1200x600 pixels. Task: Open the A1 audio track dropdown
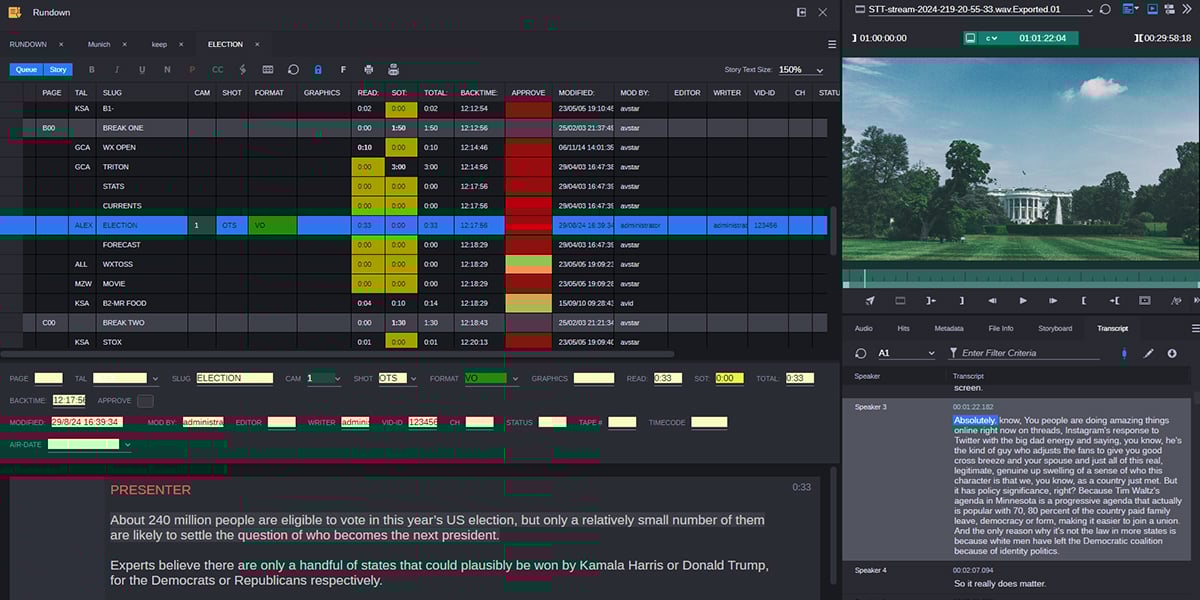click(x=906, y=353)
